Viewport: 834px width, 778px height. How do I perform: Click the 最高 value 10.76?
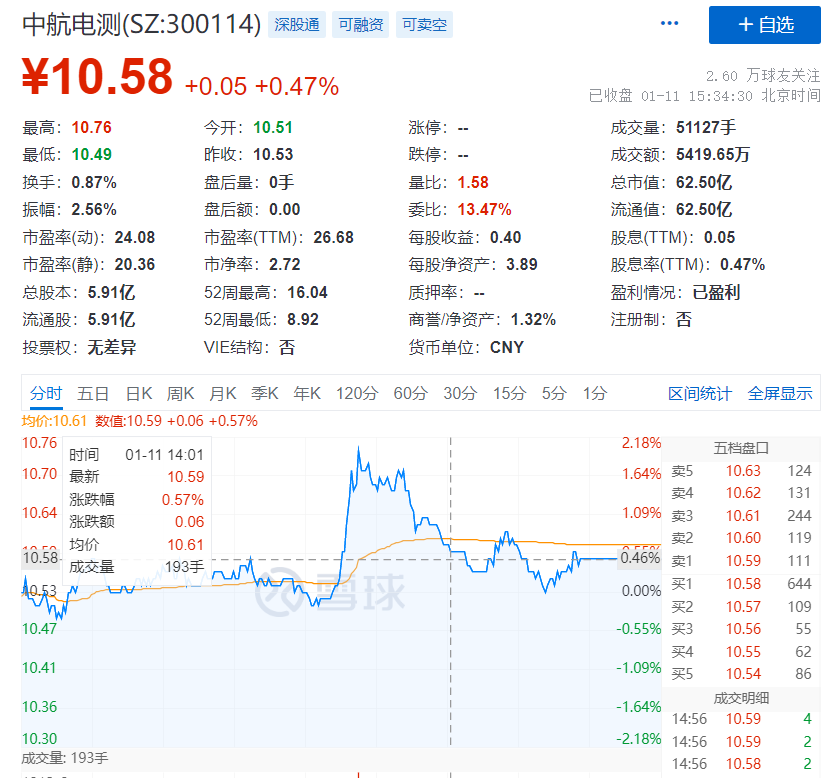pyautogui.click(x=91, y=128)
